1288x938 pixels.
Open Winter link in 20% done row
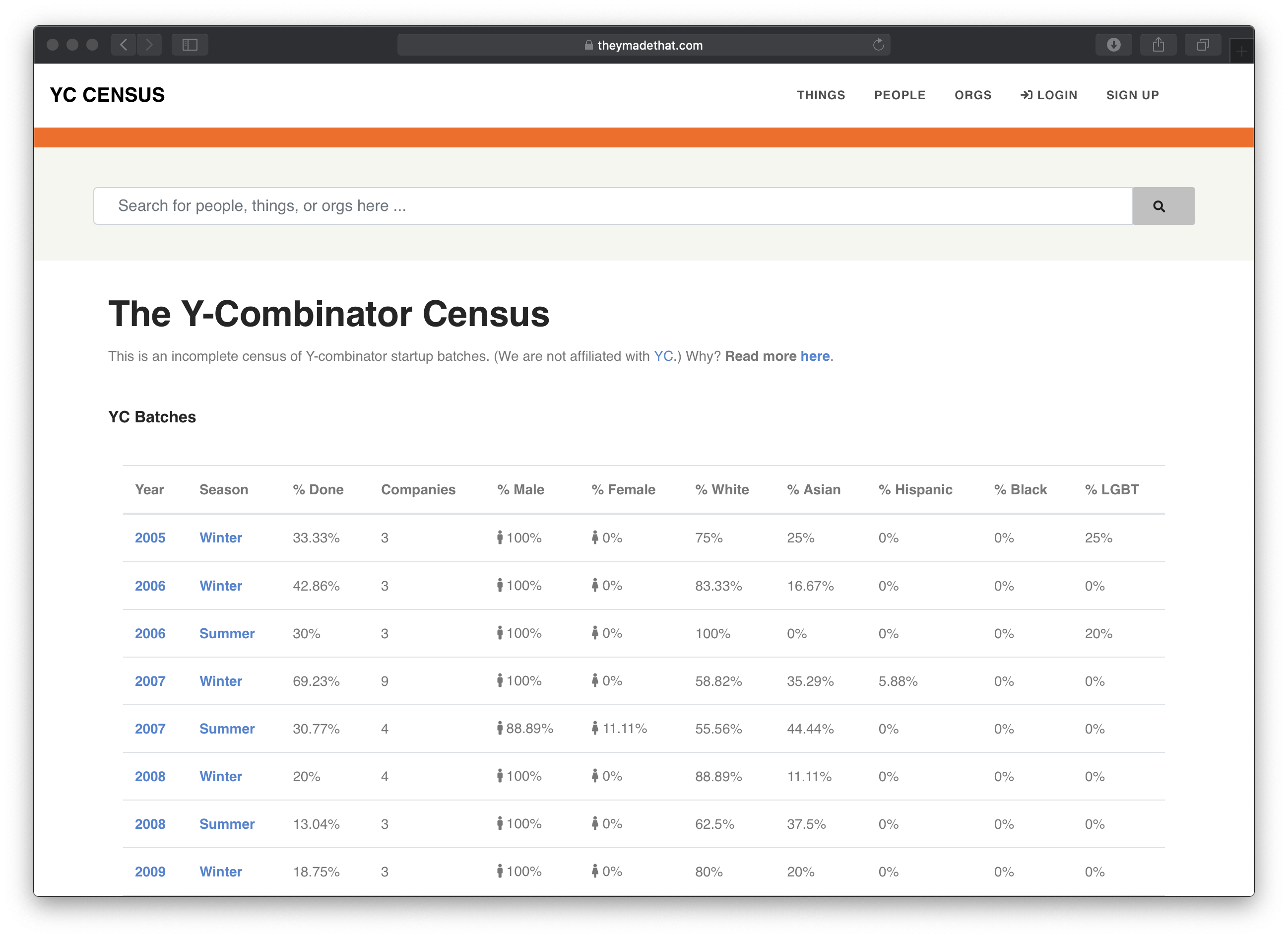[x=220, y=777]
